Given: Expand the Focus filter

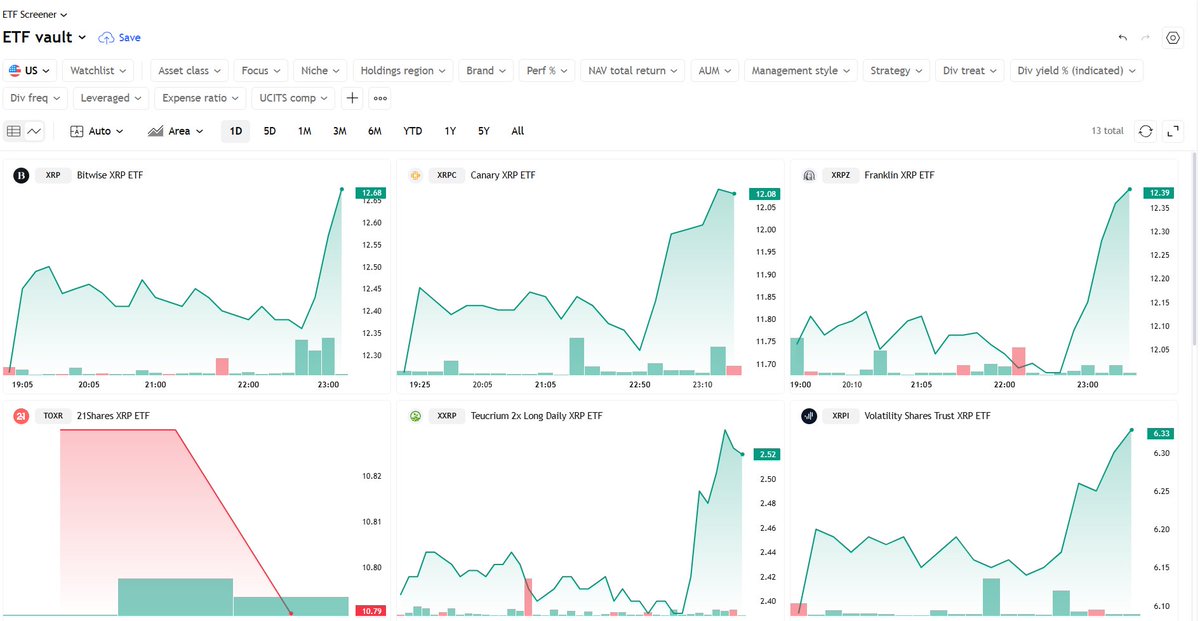Looking at the screenshot, I should (261, 71).
